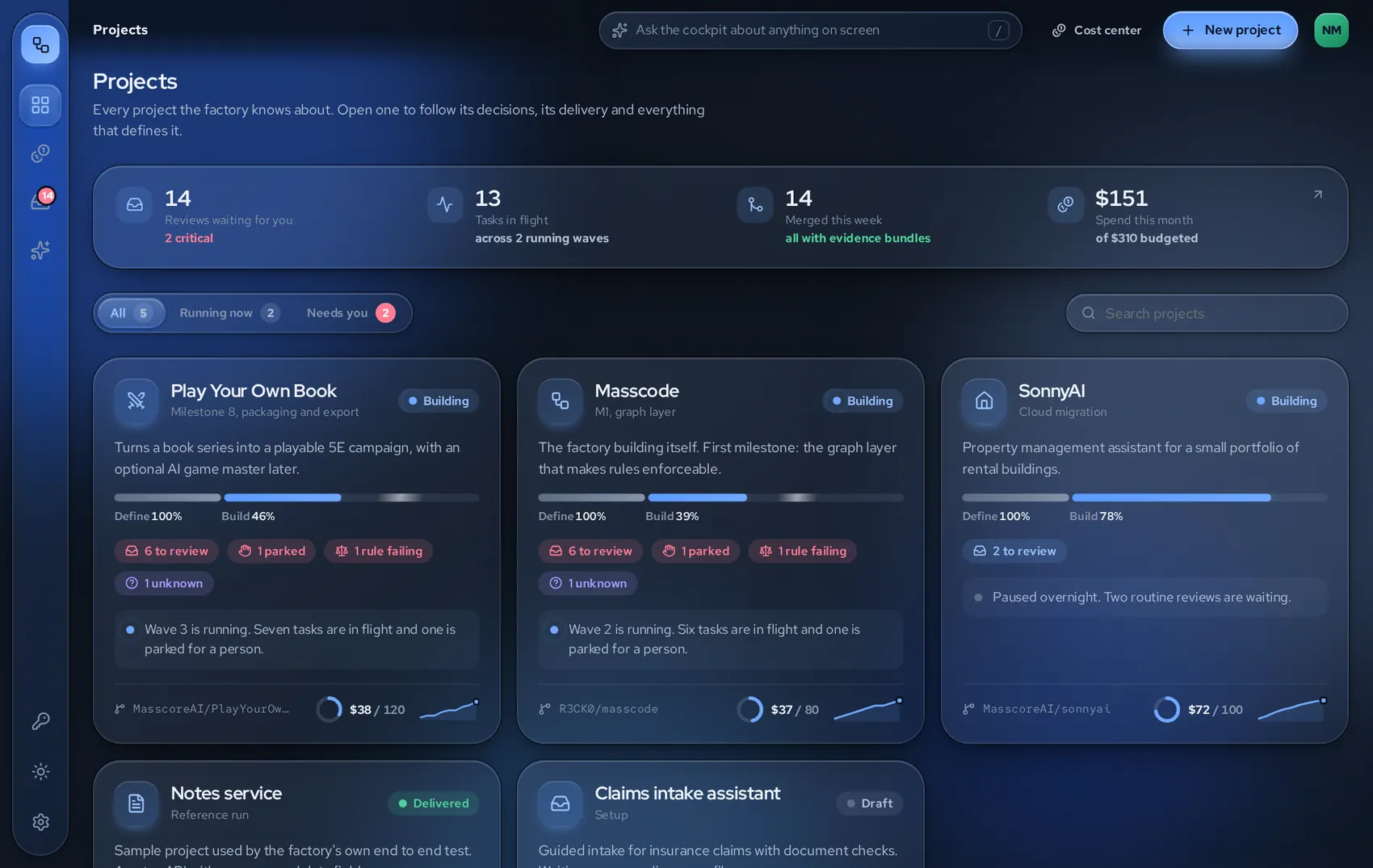The height and width of the screenshot is (868, 1373).
Task: Select the Needs you filter tab
Action: (351, 313)
